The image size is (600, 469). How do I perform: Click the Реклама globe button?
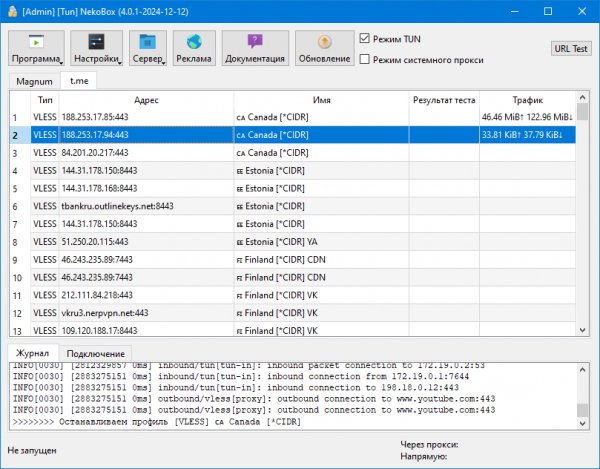pyautogui.click(x=194, y=48)
